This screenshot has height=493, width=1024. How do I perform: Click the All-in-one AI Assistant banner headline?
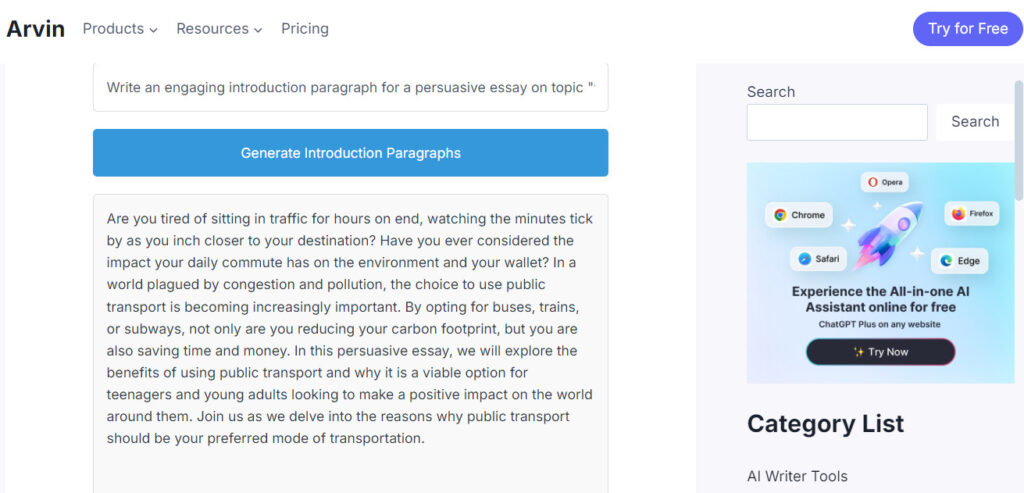tap(880, 299)
